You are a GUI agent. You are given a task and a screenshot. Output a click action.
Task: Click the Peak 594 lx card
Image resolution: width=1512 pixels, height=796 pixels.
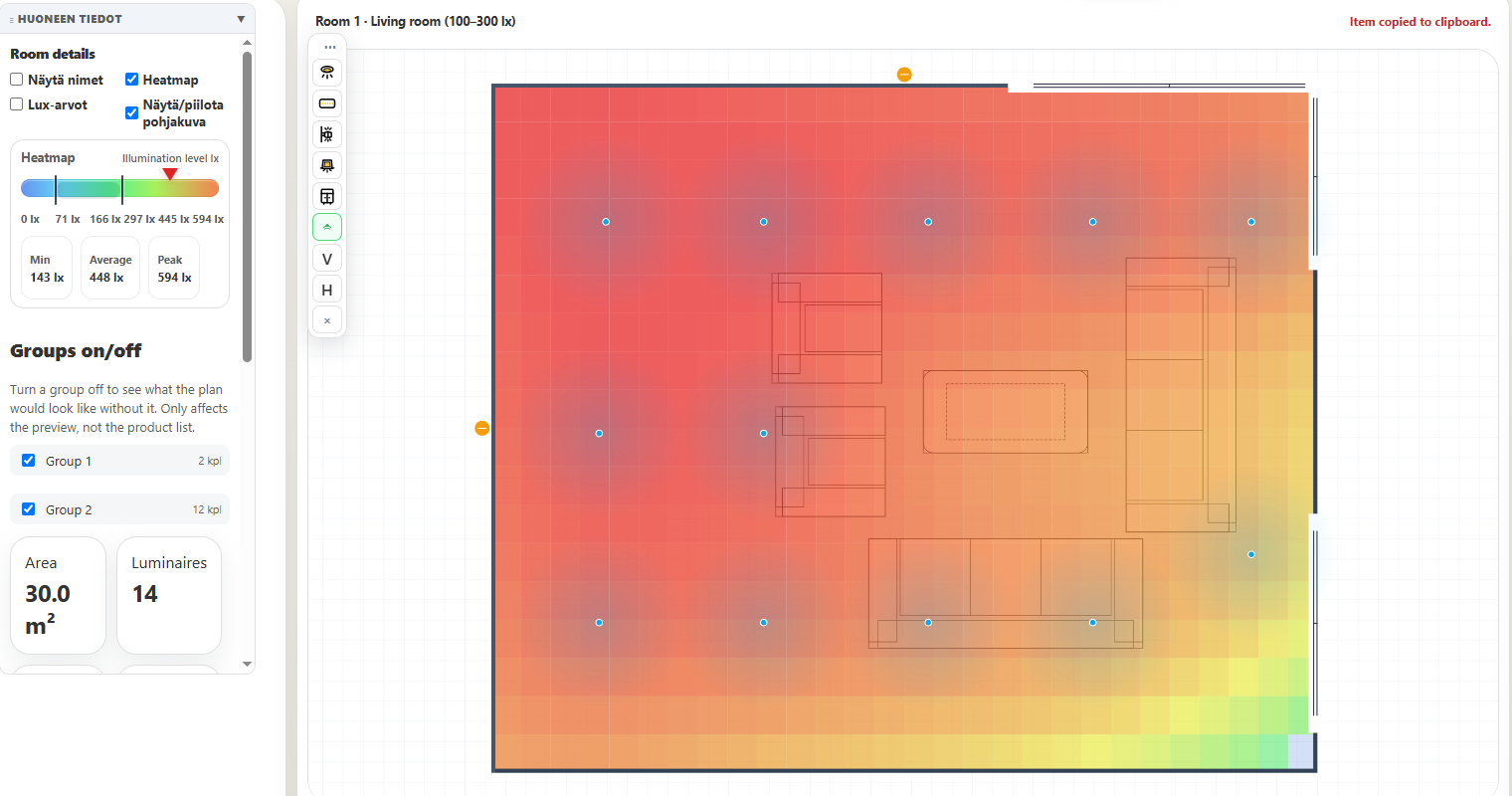coord(174,268)
